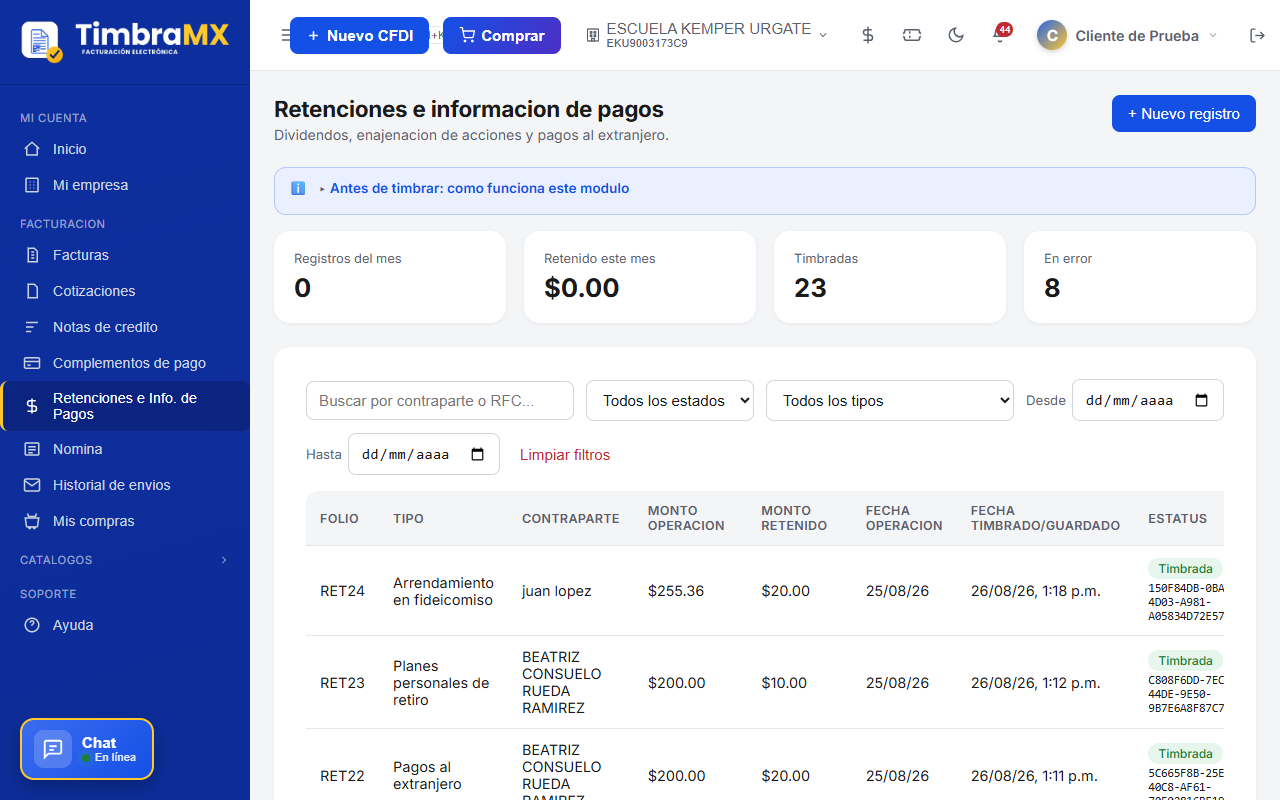
Task: Open the Chat En línea widget
Action: point(87,749)
